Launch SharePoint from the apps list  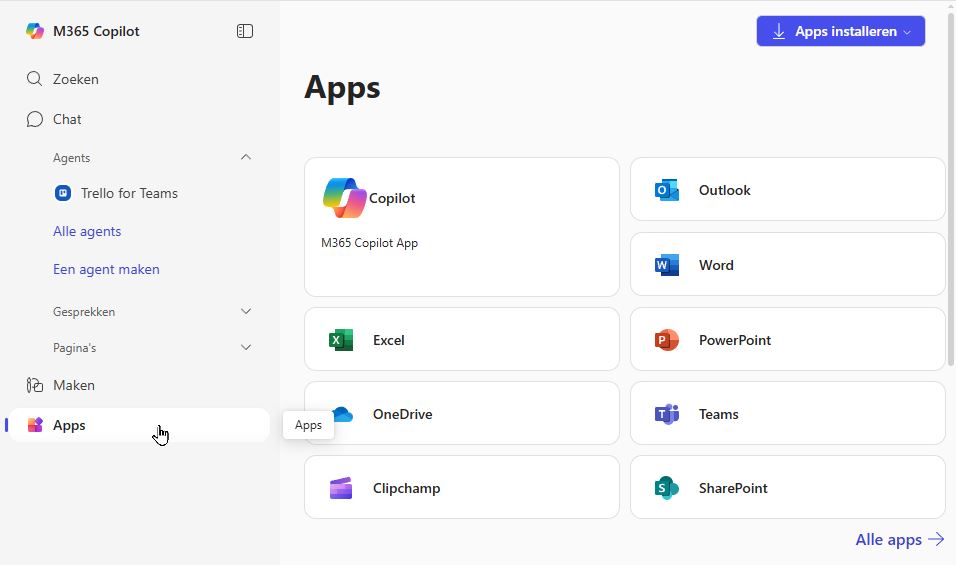tap(666, 488)
